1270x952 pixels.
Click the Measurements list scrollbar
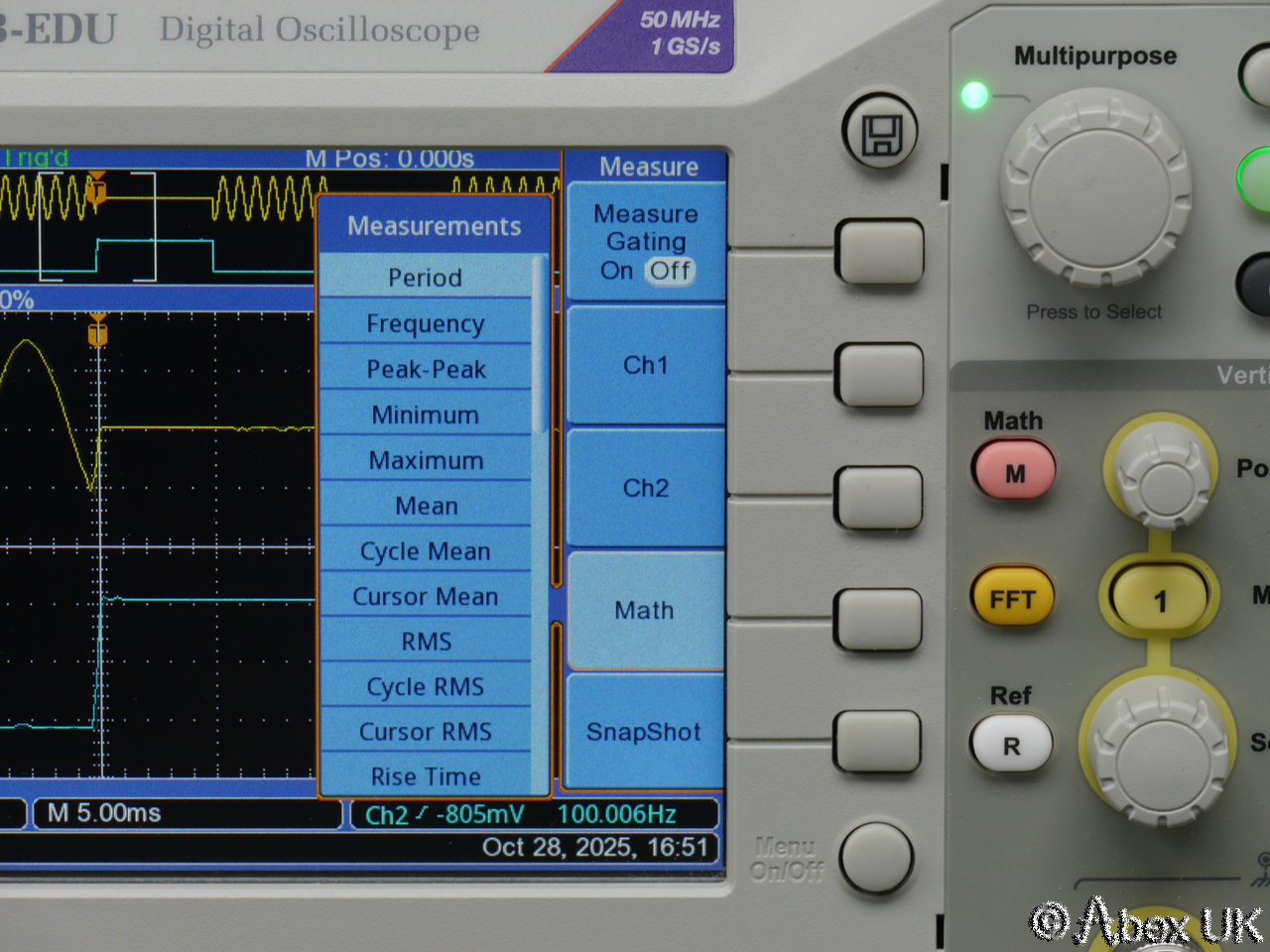(541, 345)
